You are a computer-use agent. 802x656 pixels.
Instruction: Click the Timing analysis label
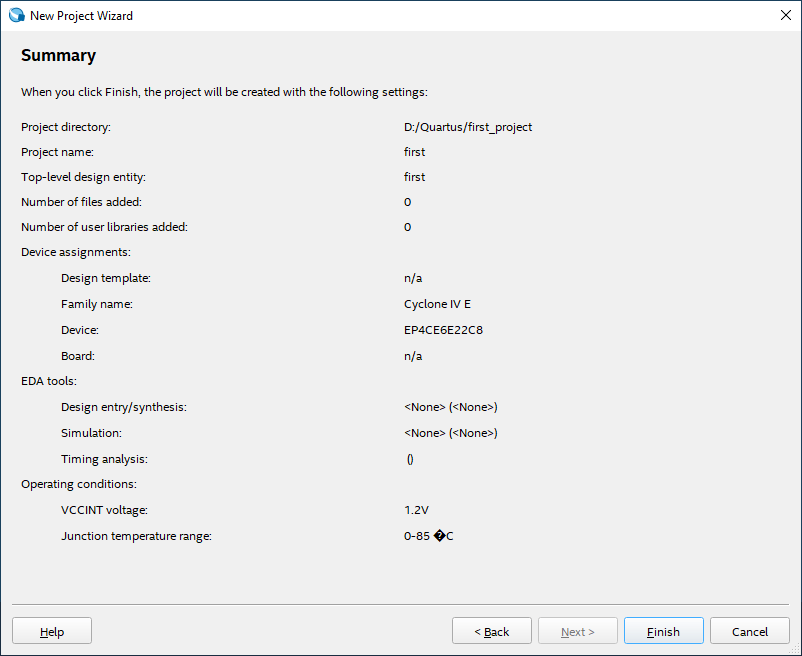(104, 459)
